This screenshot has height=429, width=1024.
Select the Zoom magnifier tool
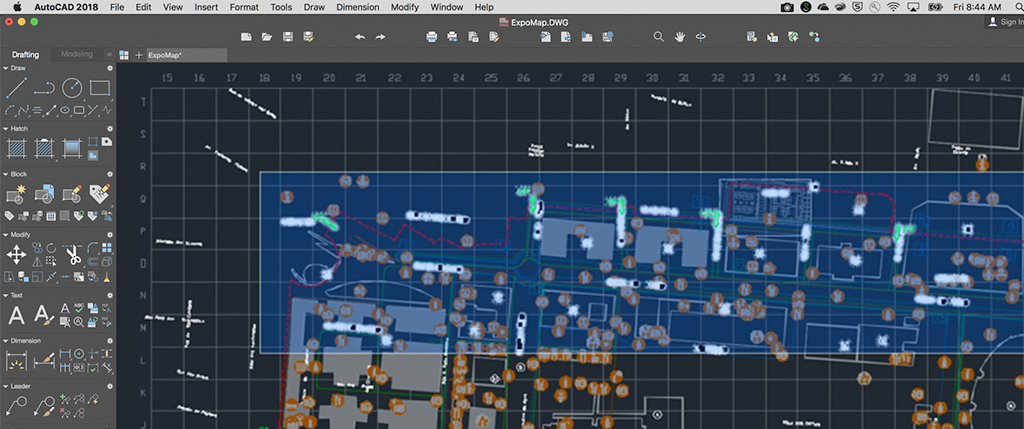(658, 37)
